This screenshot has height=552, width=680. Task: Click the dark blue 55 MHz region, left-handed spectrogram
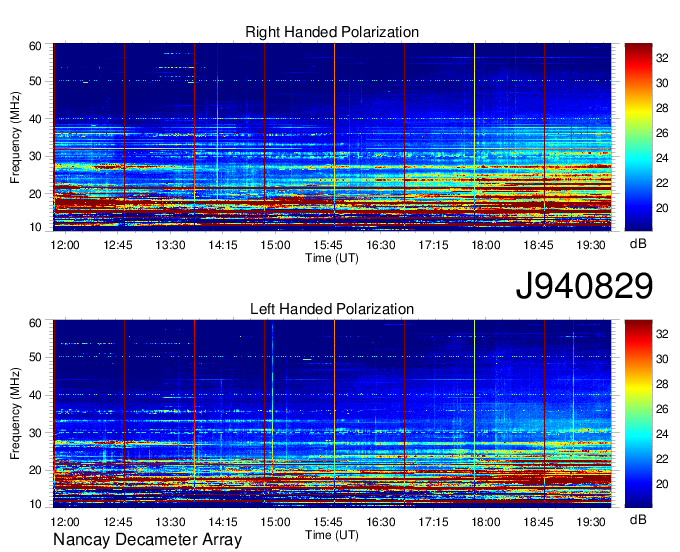tap(332, 338)
